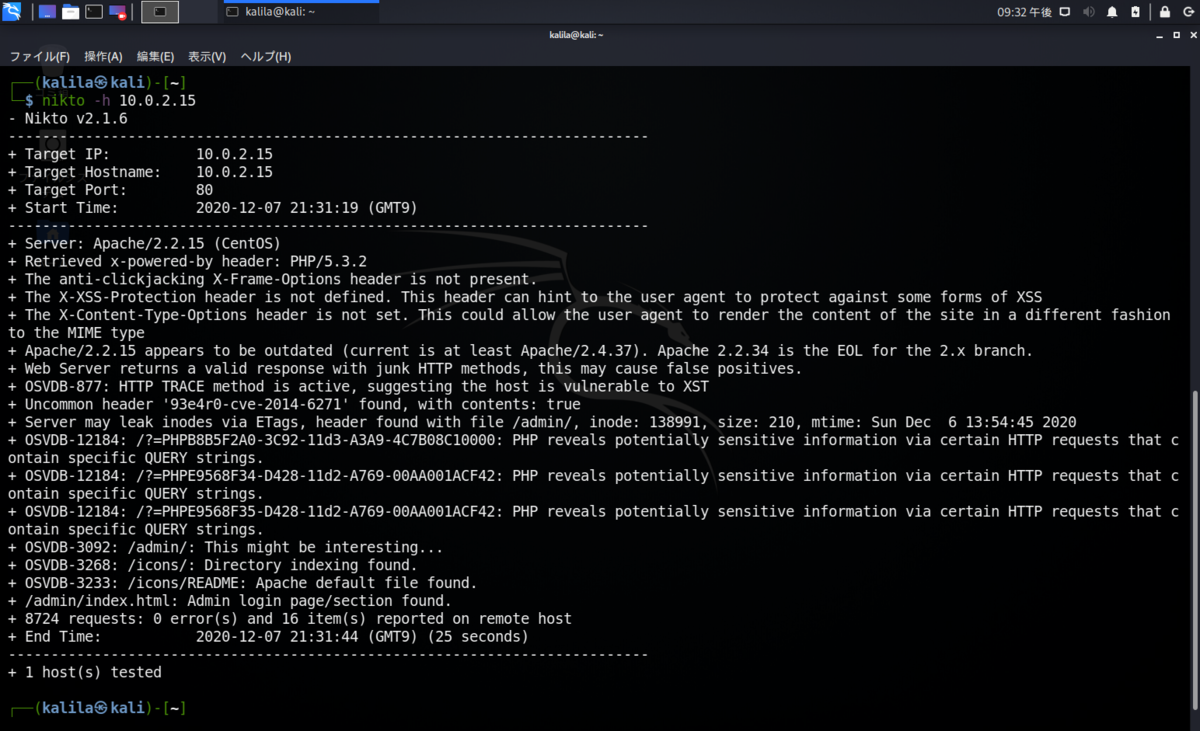1200x731 pixels.
Task: Click the bottom empty shell prompt line
Action: [x=98, y=708]
